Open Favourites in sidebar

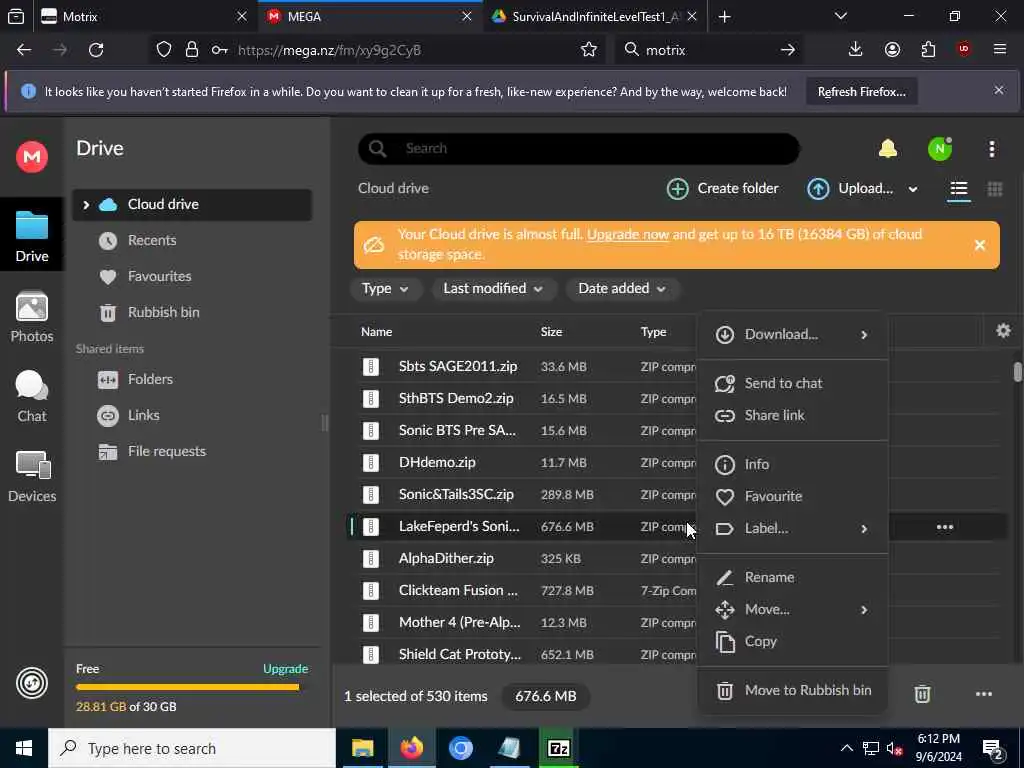(x=192, y=276)
